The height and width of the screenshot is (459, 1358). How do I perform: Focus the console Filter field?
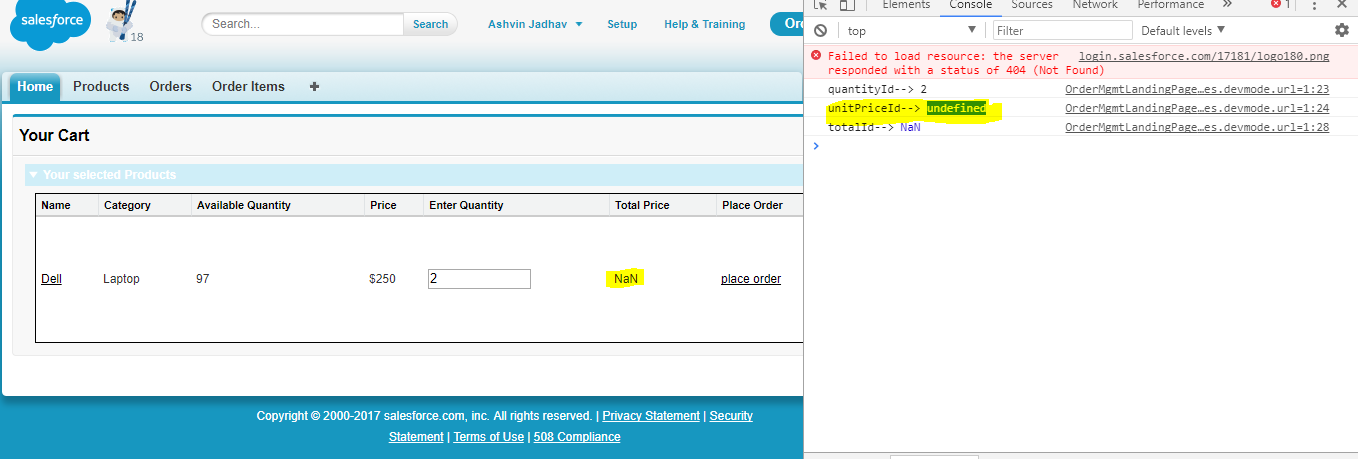point(1063,31)
